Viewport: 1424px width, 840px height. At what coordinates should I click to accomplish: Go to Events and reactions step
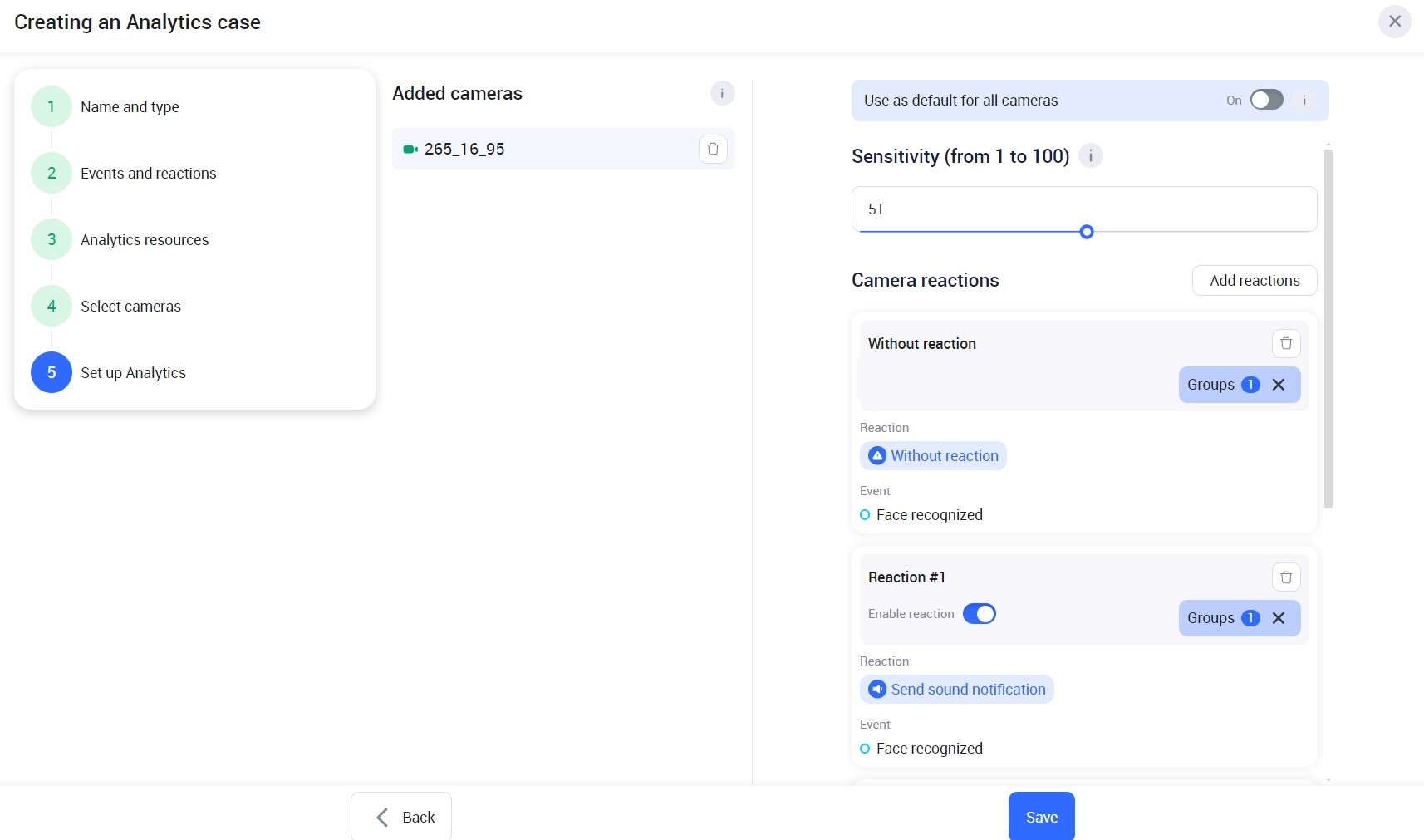[x=148, y=174]
